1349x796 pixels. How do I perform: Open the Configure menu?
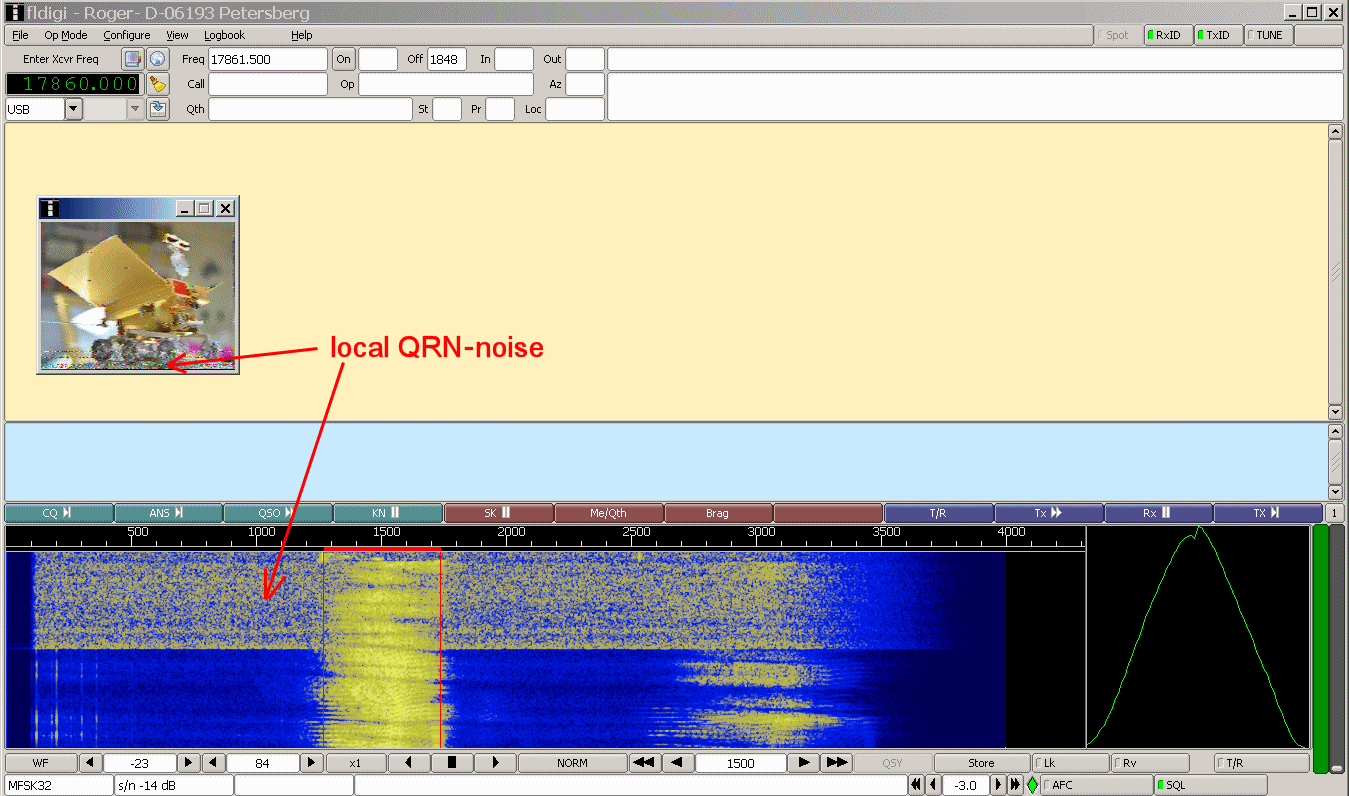[x=127, y=35]
